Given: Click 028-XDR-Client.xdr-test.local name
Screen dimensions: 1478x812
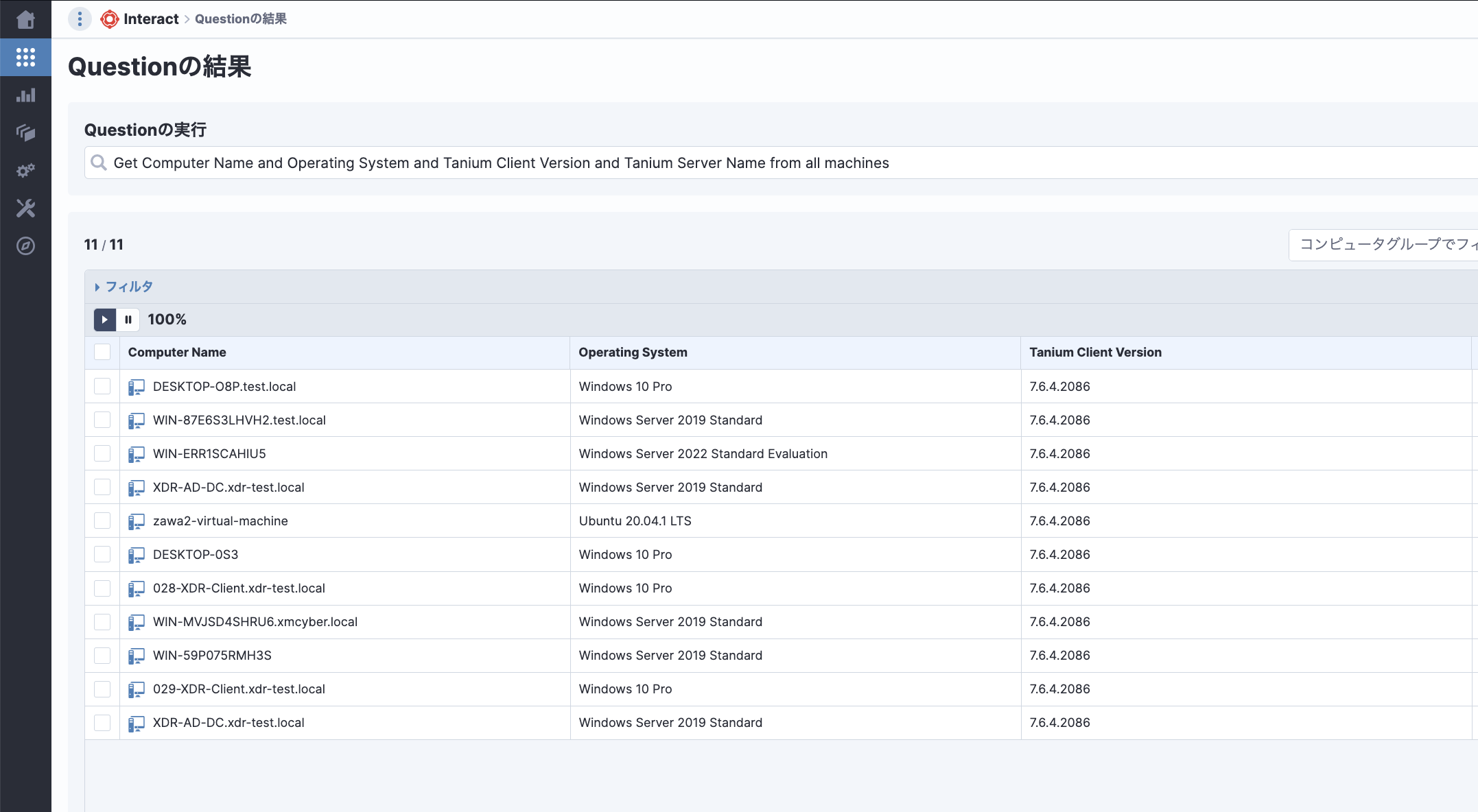Looking at the screenshot, I should coord(239,588).
